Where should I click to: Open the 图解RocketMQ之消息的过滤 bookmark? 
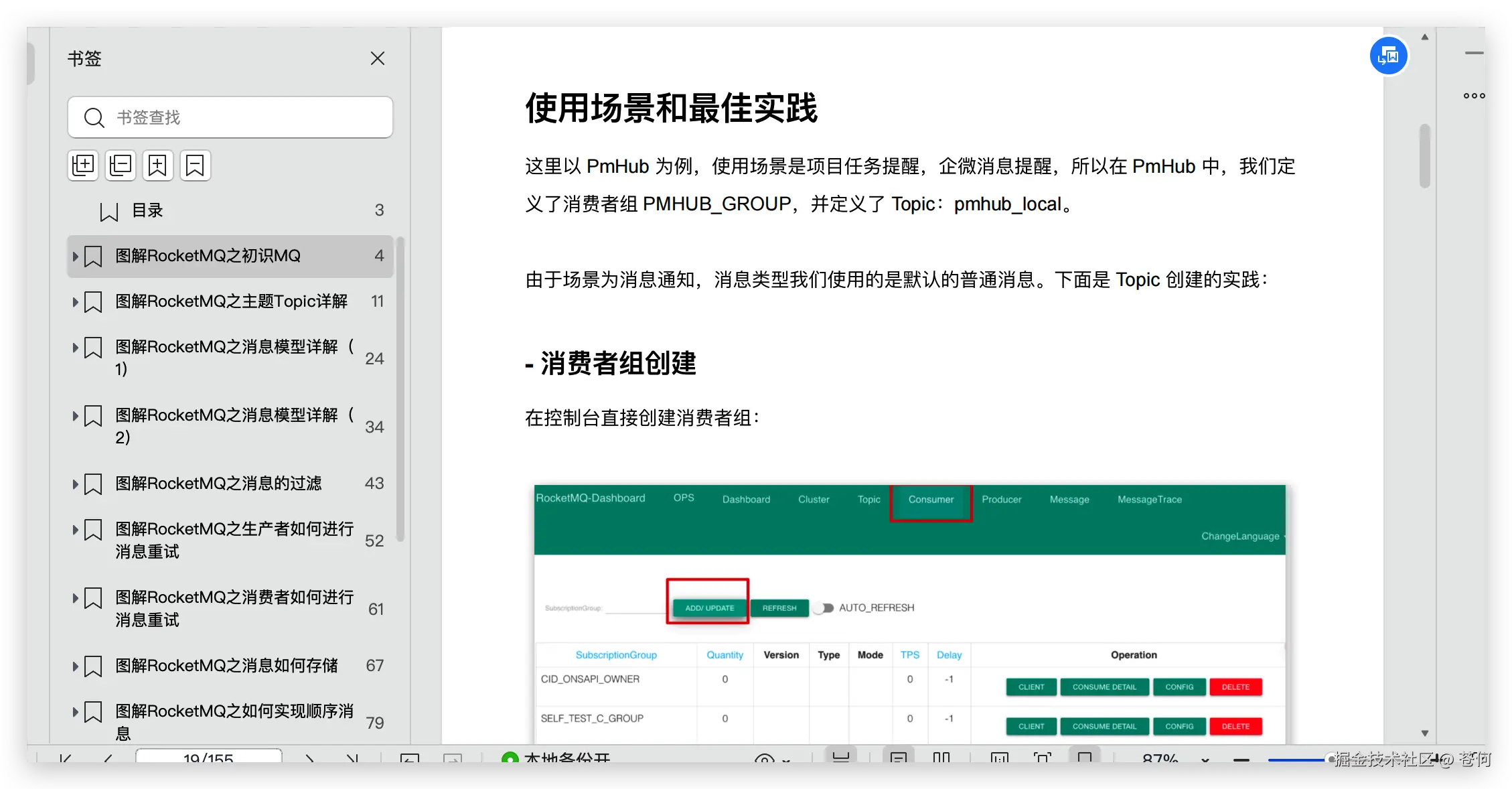(218, 484)
